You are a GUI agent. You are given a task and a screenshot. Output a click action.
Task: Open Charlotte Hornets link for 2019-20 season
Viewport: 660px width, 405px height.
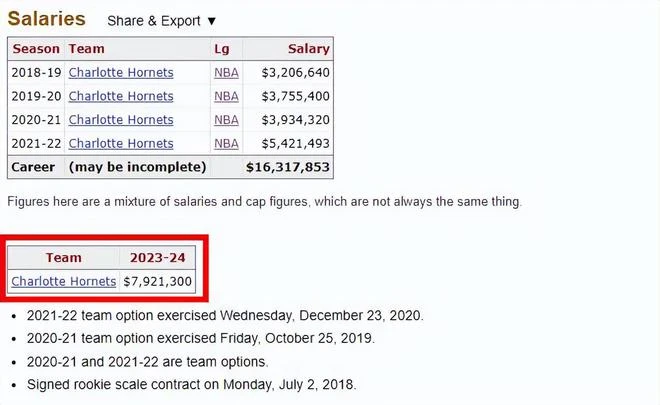(x=121, y=96)
